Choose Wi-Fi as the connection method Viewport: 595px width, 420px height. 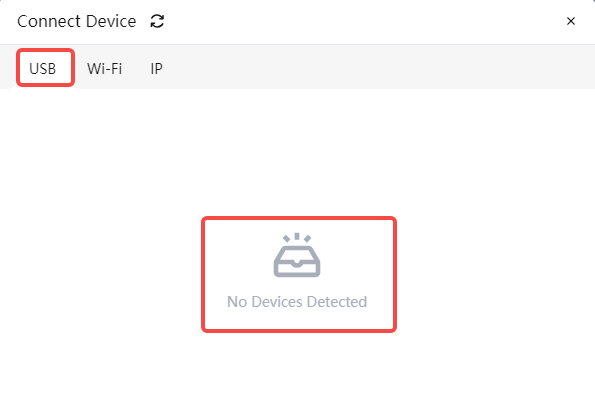click(104, 69)
